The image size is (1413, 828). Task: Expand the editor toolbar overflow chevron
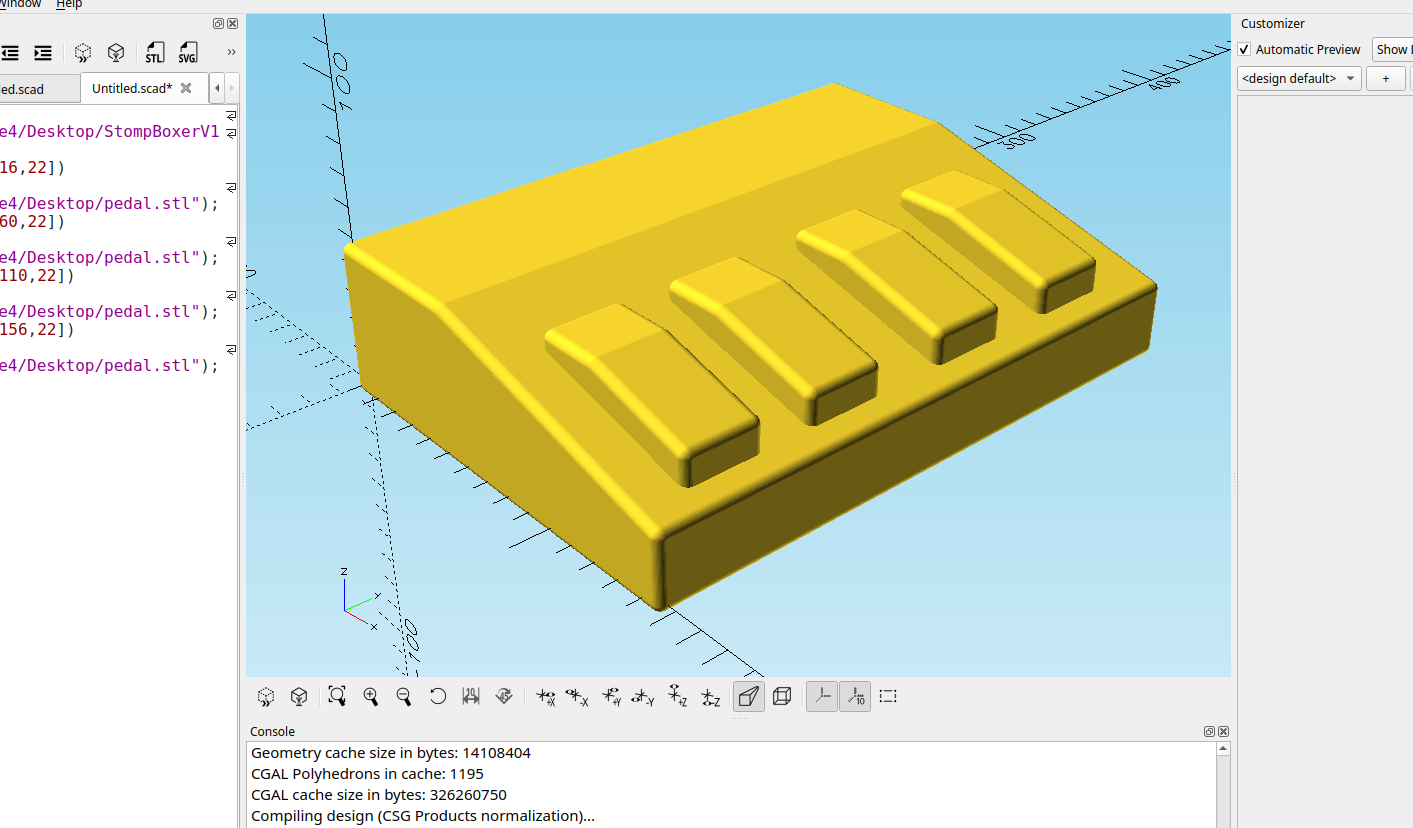pos(231,52)
